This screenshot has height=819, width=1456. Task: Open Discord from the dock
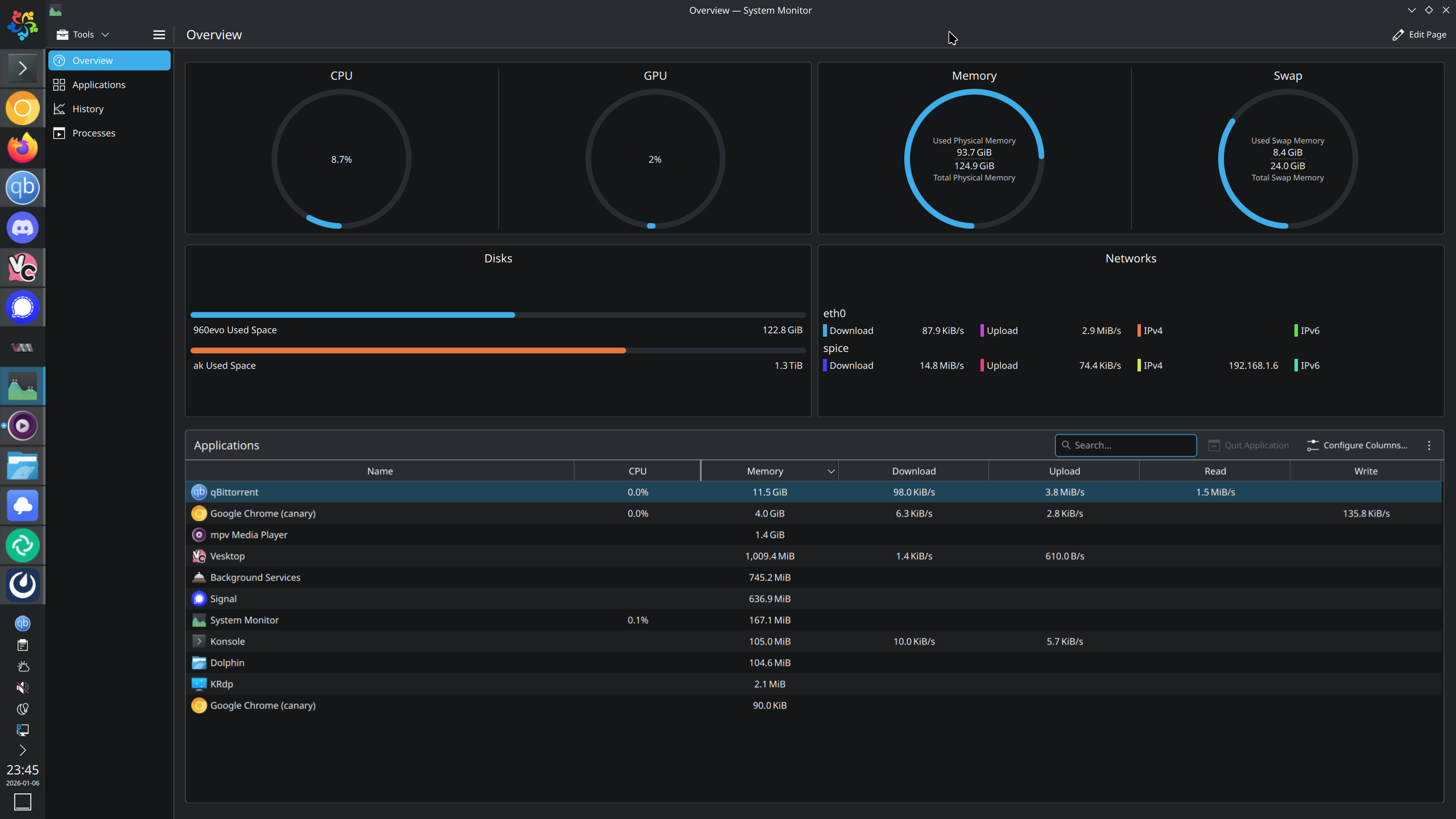pos(23,227)
